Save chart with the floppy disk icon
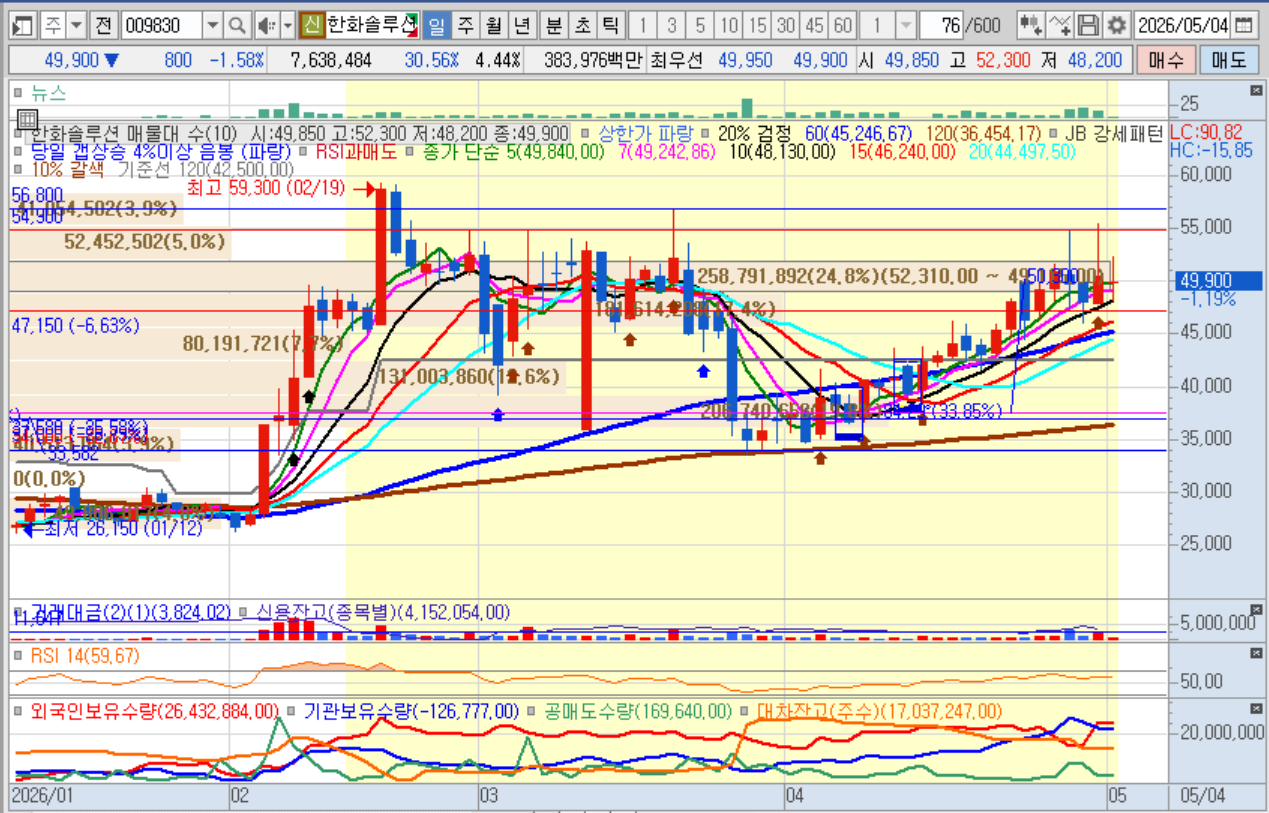 tap(1089, 25)
